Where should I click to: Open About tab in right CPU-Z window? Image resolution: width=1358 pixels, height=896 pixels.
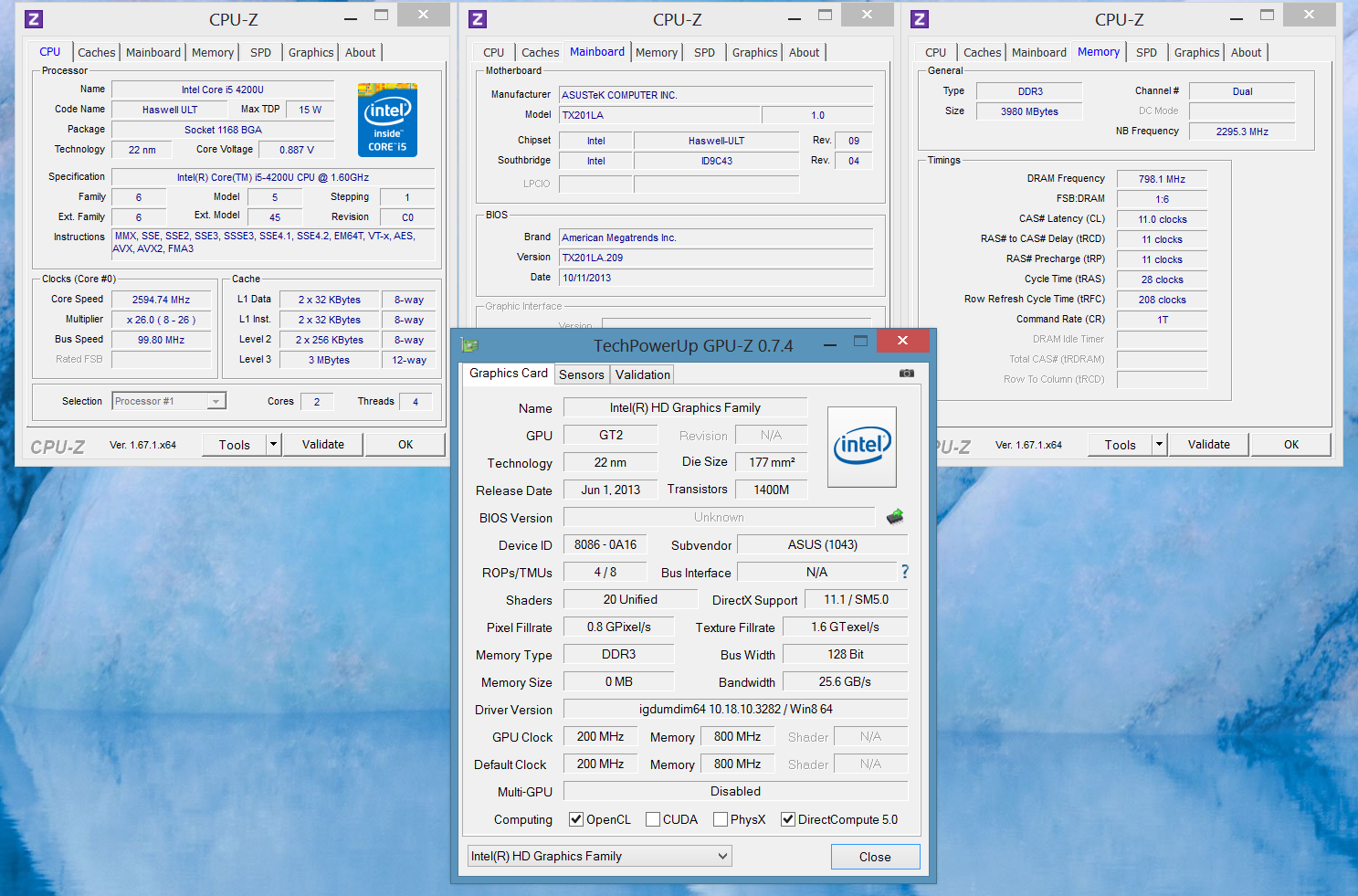coord(1246,52)
